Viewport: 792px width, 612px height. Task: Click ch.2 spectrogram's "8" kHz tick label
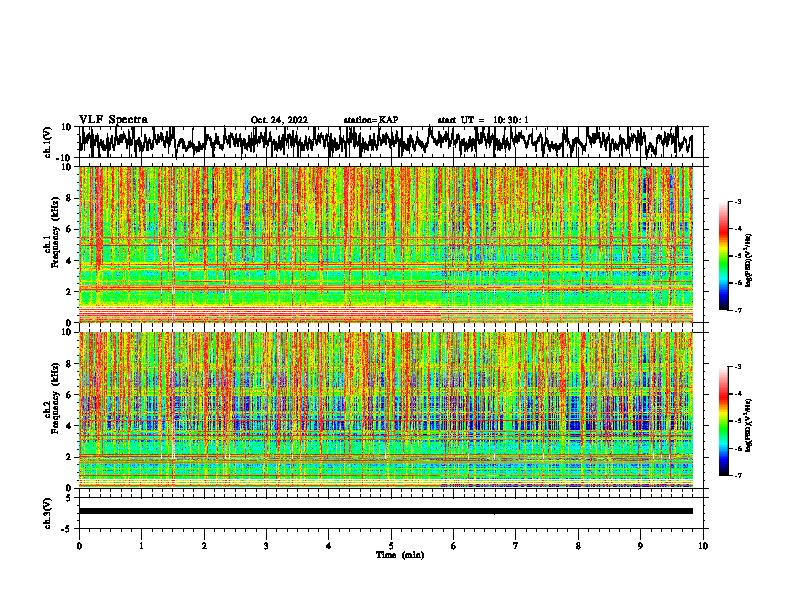69,364
